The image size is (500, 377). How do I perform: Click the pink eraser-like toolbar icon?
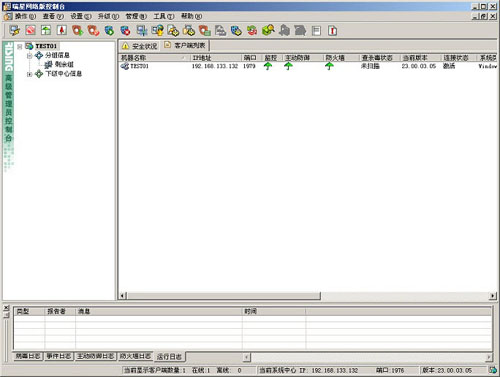31,31
